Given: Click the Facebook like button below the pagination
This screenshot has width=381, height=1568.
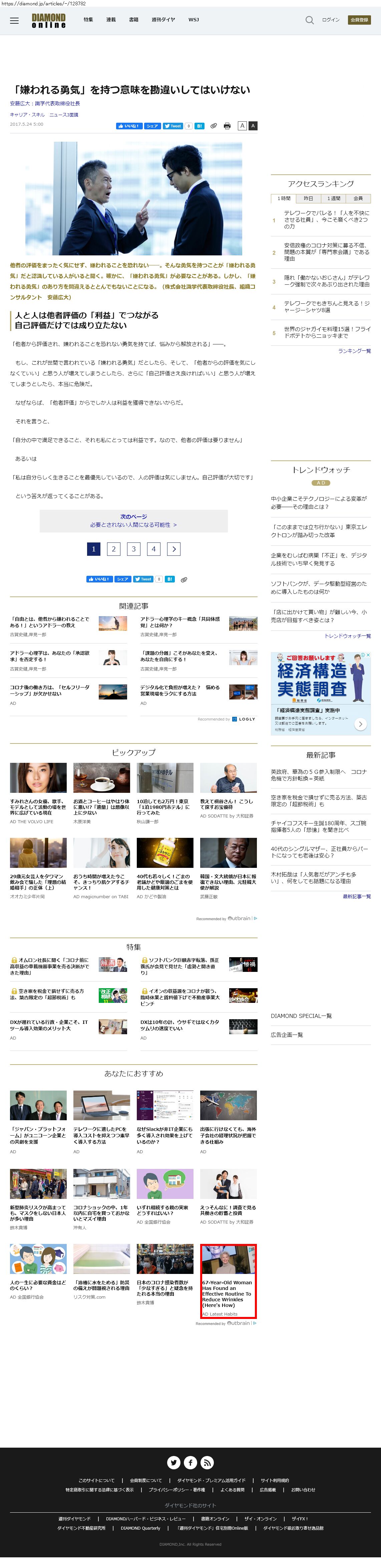Looking at the screenshot, I should pyautogui.click(x=99, y=579).
